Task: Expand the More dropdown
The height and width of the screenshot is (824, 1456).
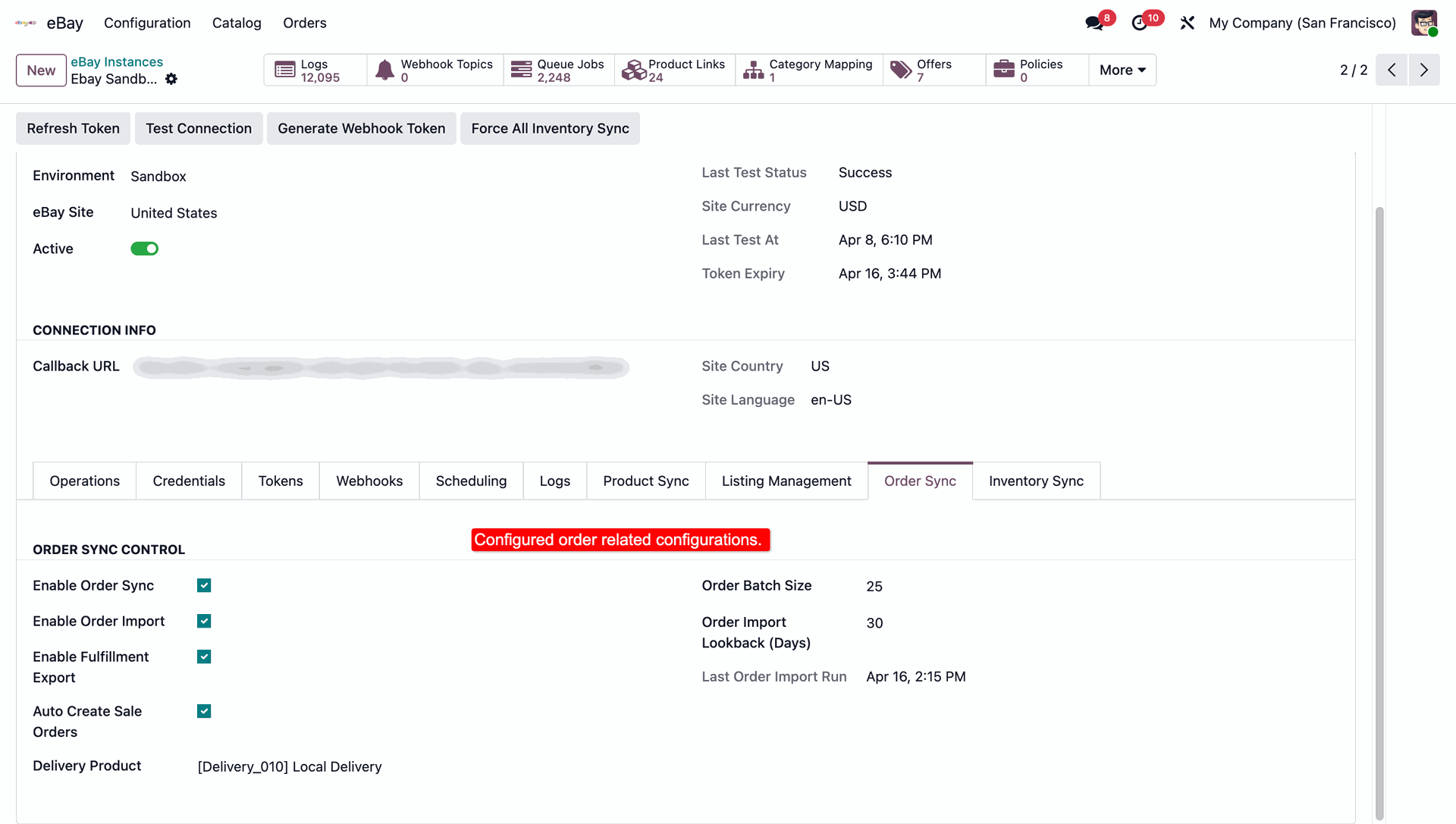Action: point(1122,70)
